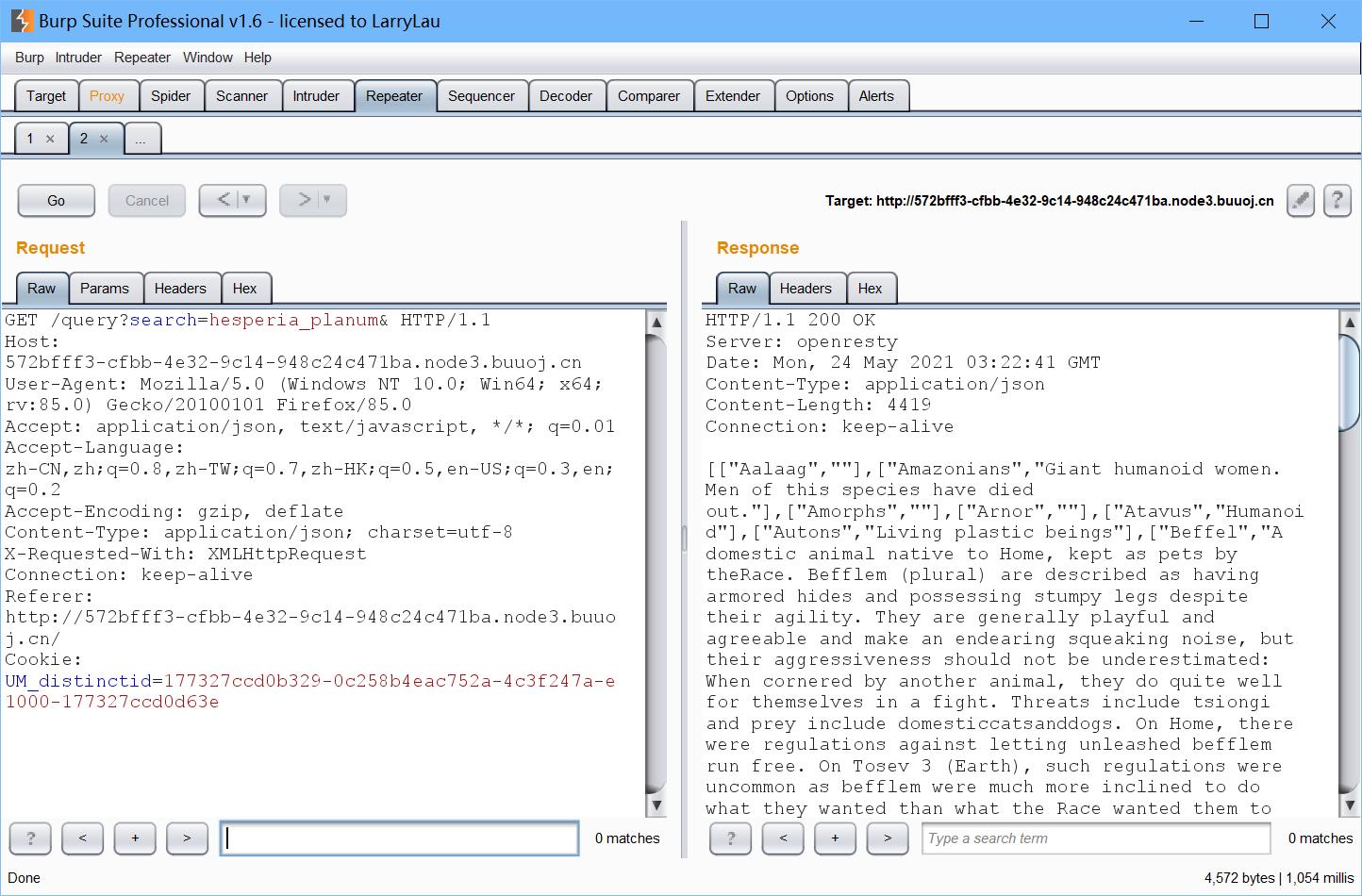Click request pane scroll up arrow
The height and width of the screenshot is (896, 1362).
[656, 322]
